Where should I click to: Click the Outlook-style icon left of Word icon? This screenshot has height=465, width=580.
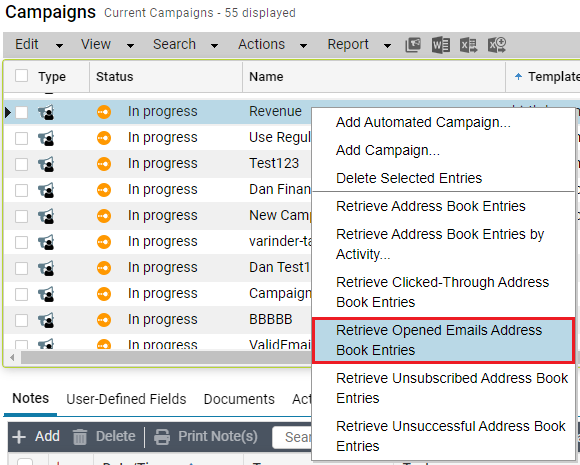[413, 45]
